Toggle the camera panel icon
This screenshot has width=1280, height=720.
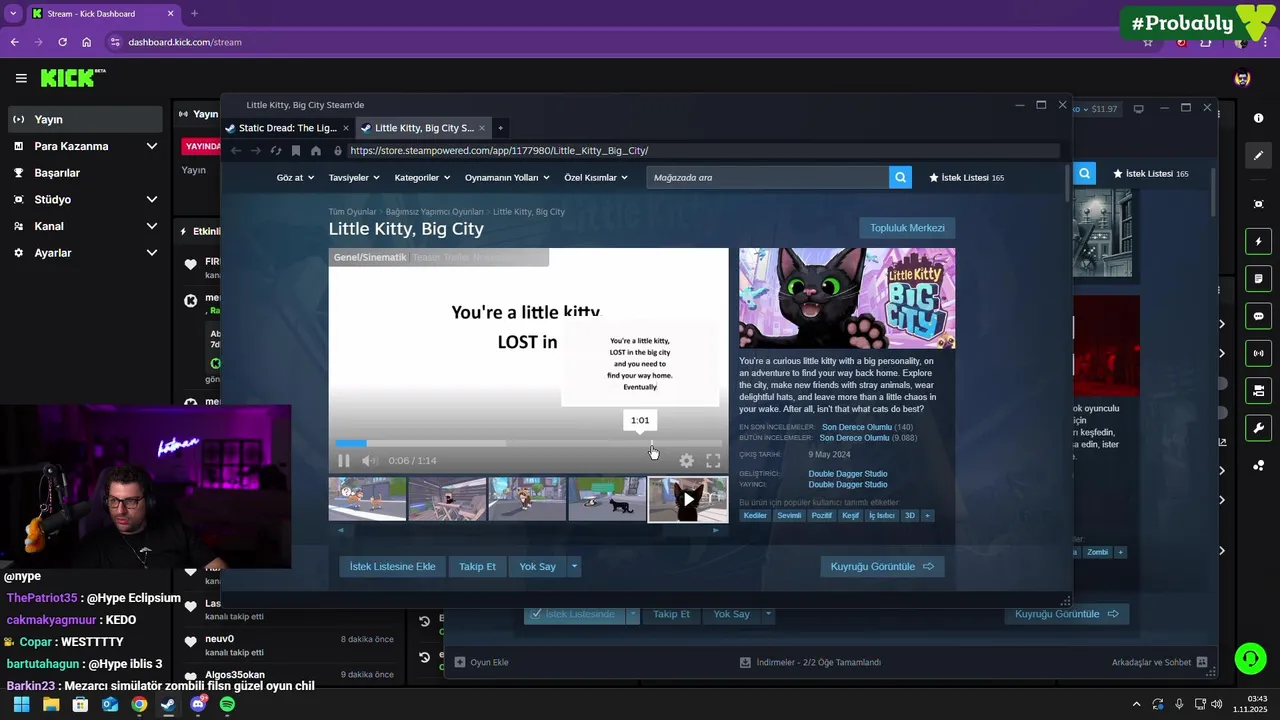coord(1258,390)
